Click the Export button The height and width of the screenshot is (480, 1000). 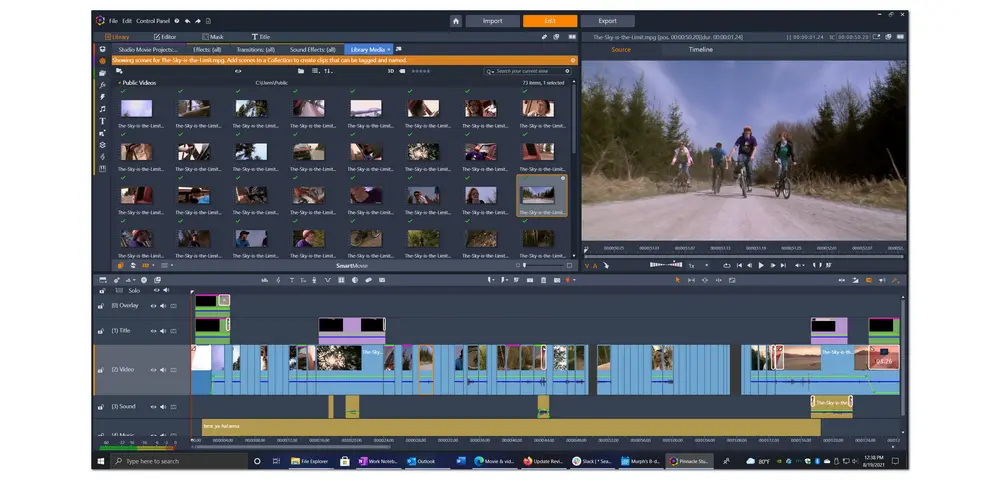point(607,20)
